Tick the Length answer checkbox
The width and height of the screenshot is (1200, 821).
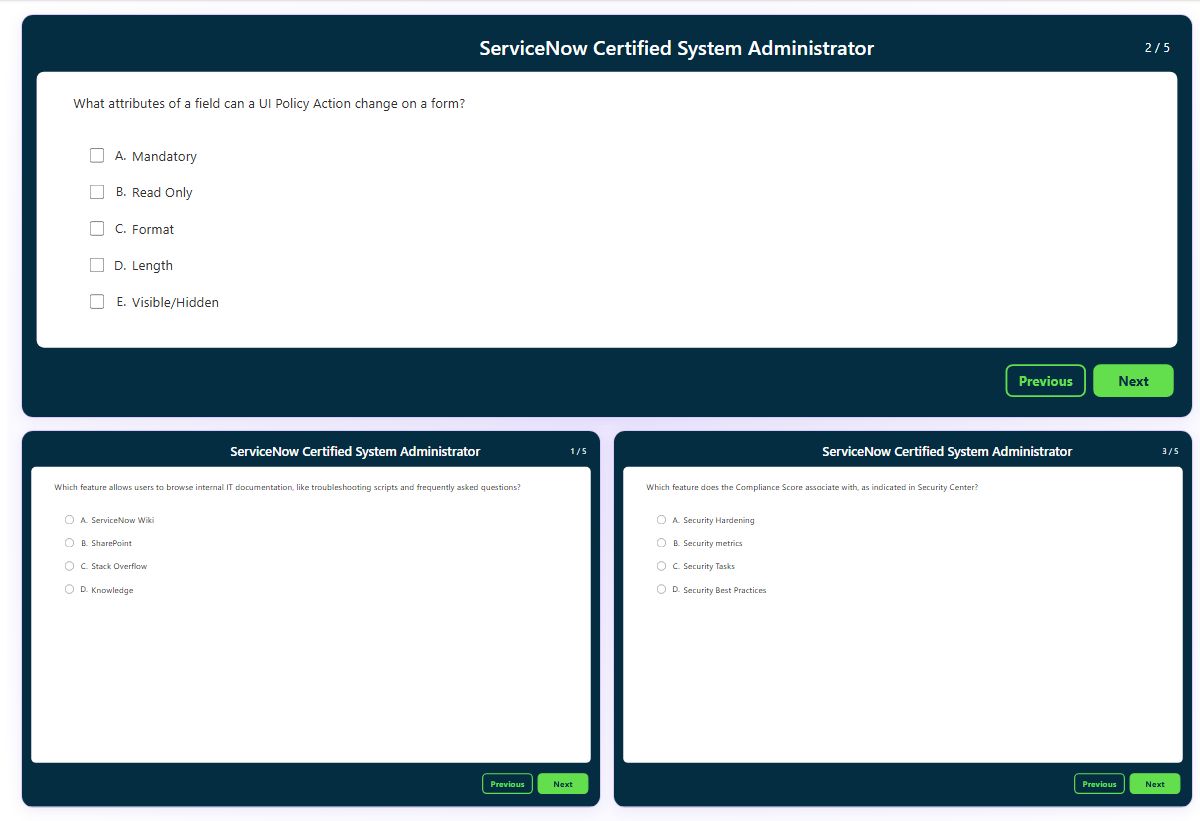tap(97, 265)
